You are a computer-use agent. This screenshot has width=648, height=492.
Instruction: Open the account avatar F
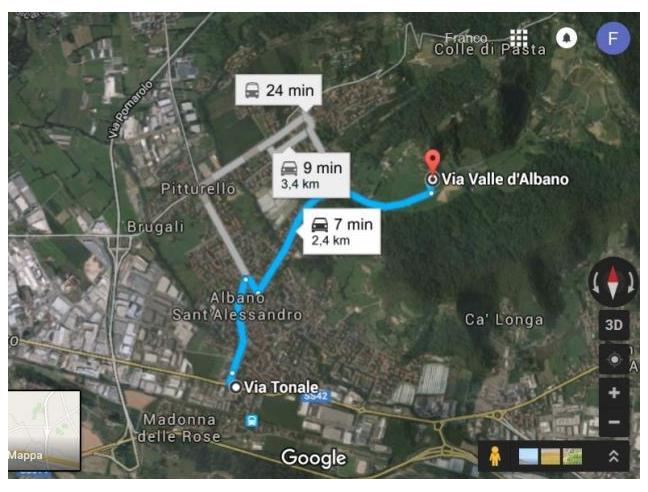click(x=613, y=38)
